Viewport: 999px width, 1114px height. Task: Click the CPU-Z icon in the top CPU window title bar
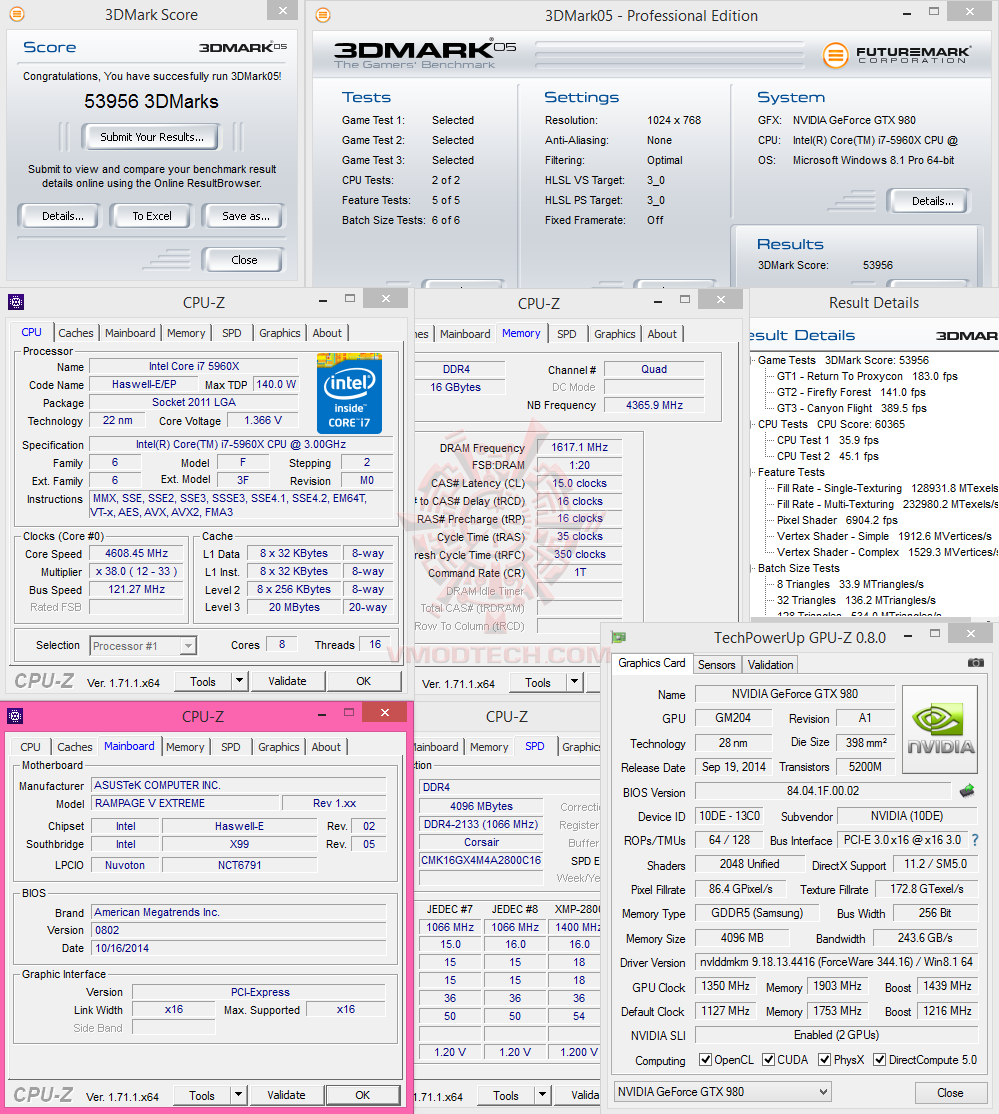pos(16,302)
